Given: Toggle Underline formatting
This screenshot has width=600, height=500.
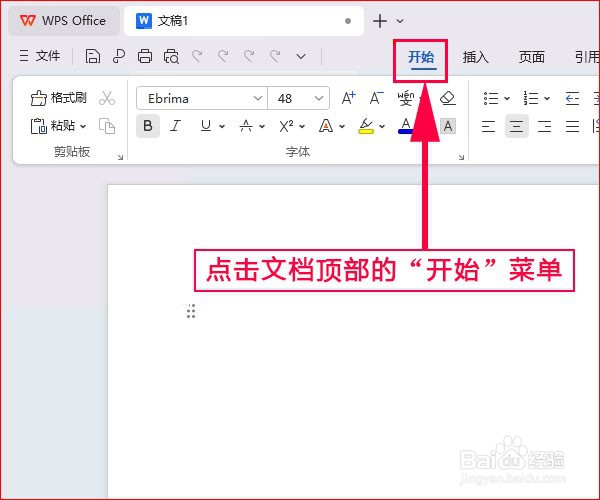Looking at the screenshot, I should (206, 126).
